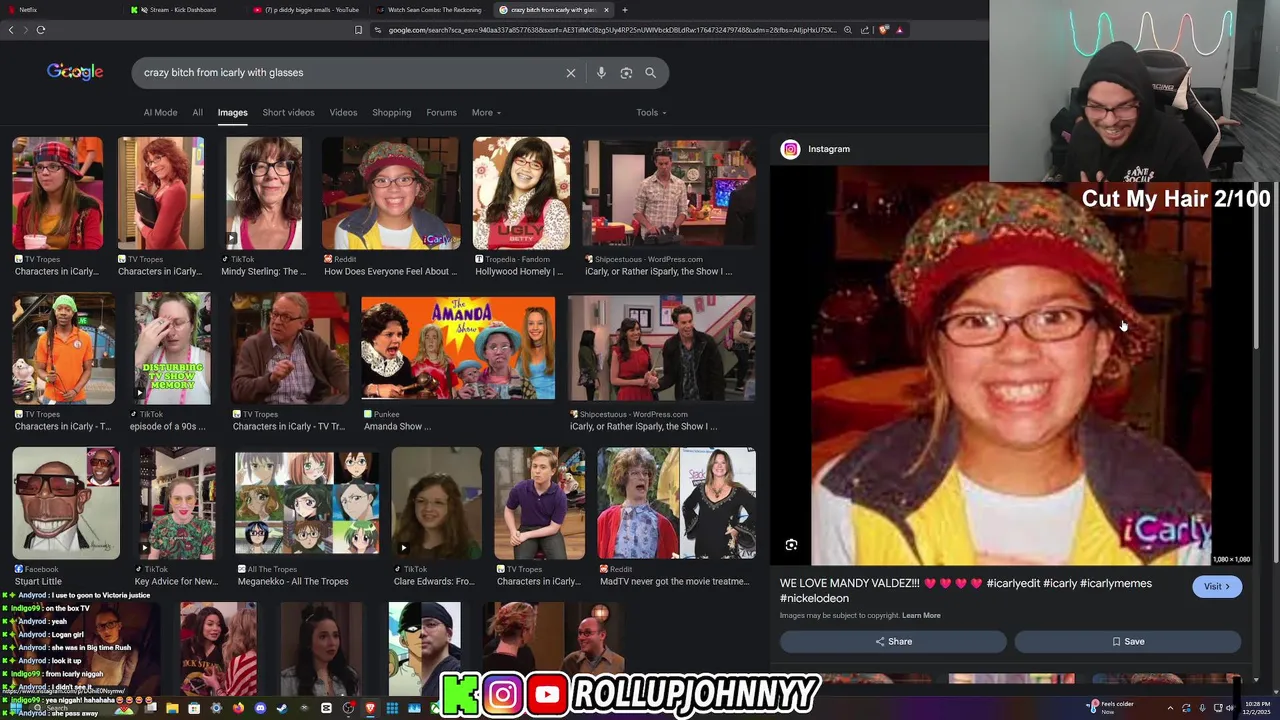
Task: Search inside the image with the Lens icon
Action: pos(791,545)
